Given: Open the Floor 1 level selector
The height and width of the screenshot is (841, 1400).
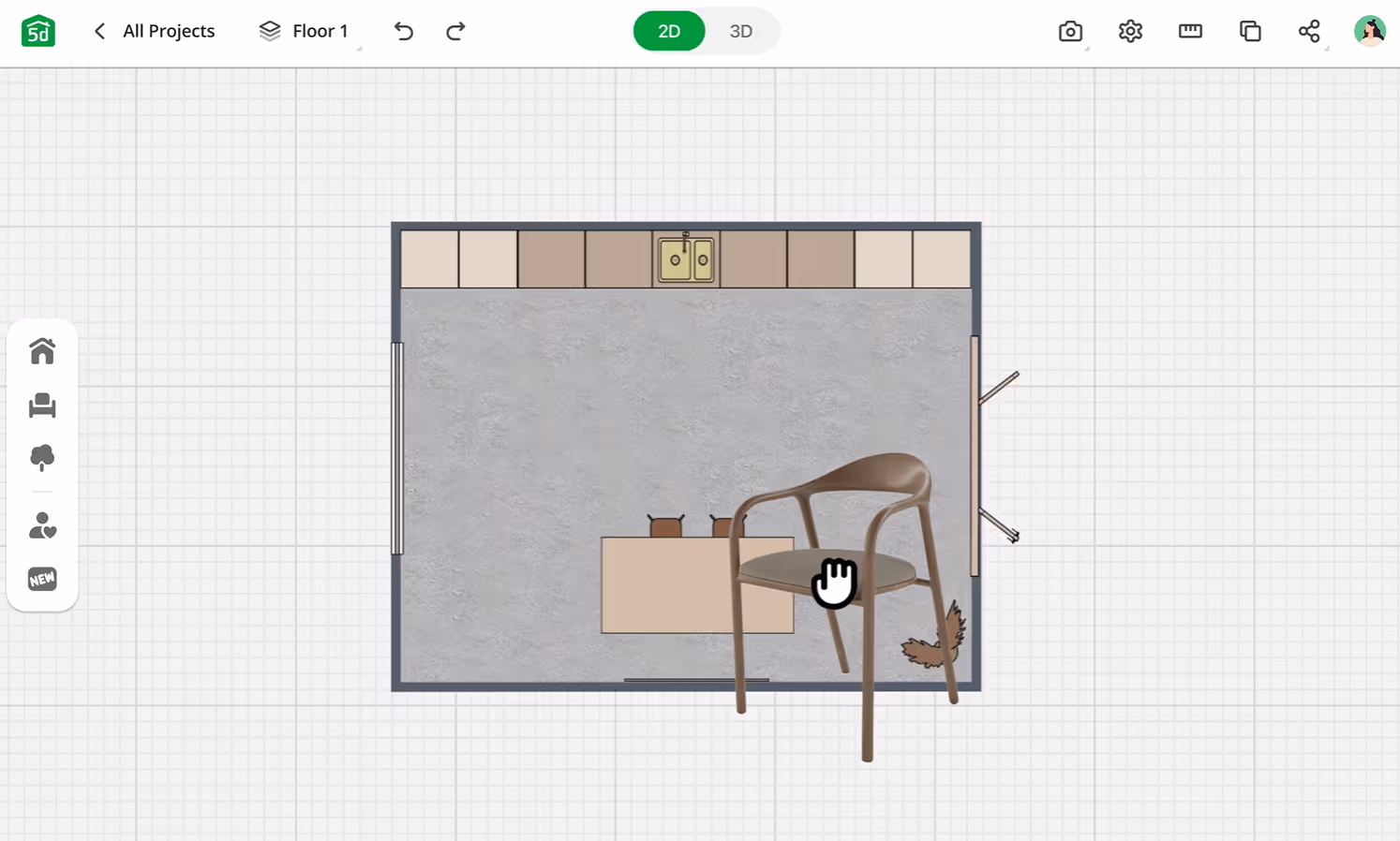Looking at the screenshot, I should click(304, 31).
